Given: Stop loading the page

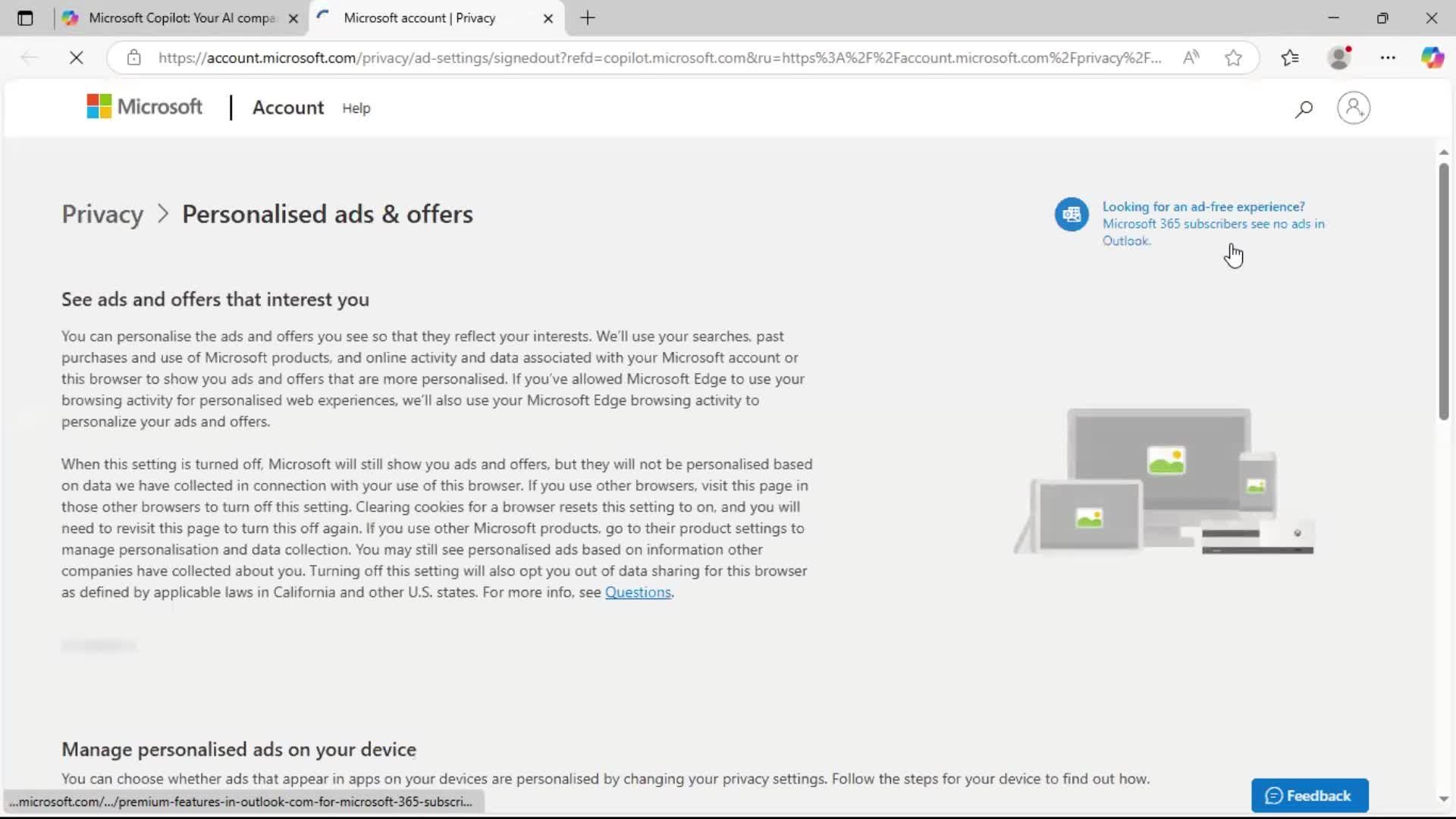Looking at the screenshot, I should click(76, 58).
